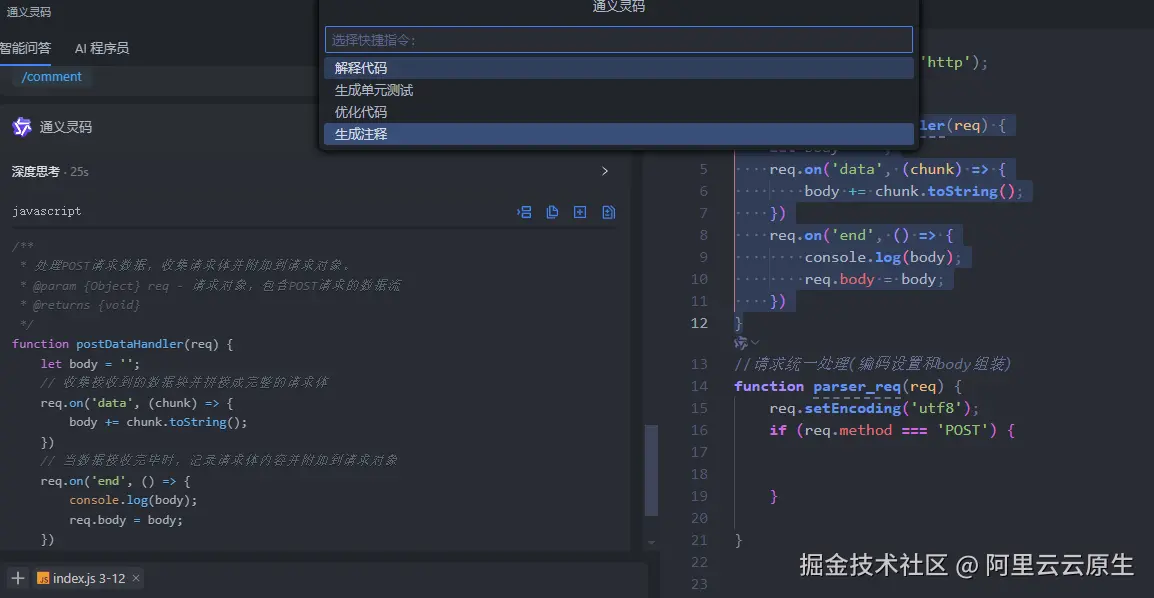
Task: Click 'body += chunk.toString();' in editor
Action: click(914, 191)
